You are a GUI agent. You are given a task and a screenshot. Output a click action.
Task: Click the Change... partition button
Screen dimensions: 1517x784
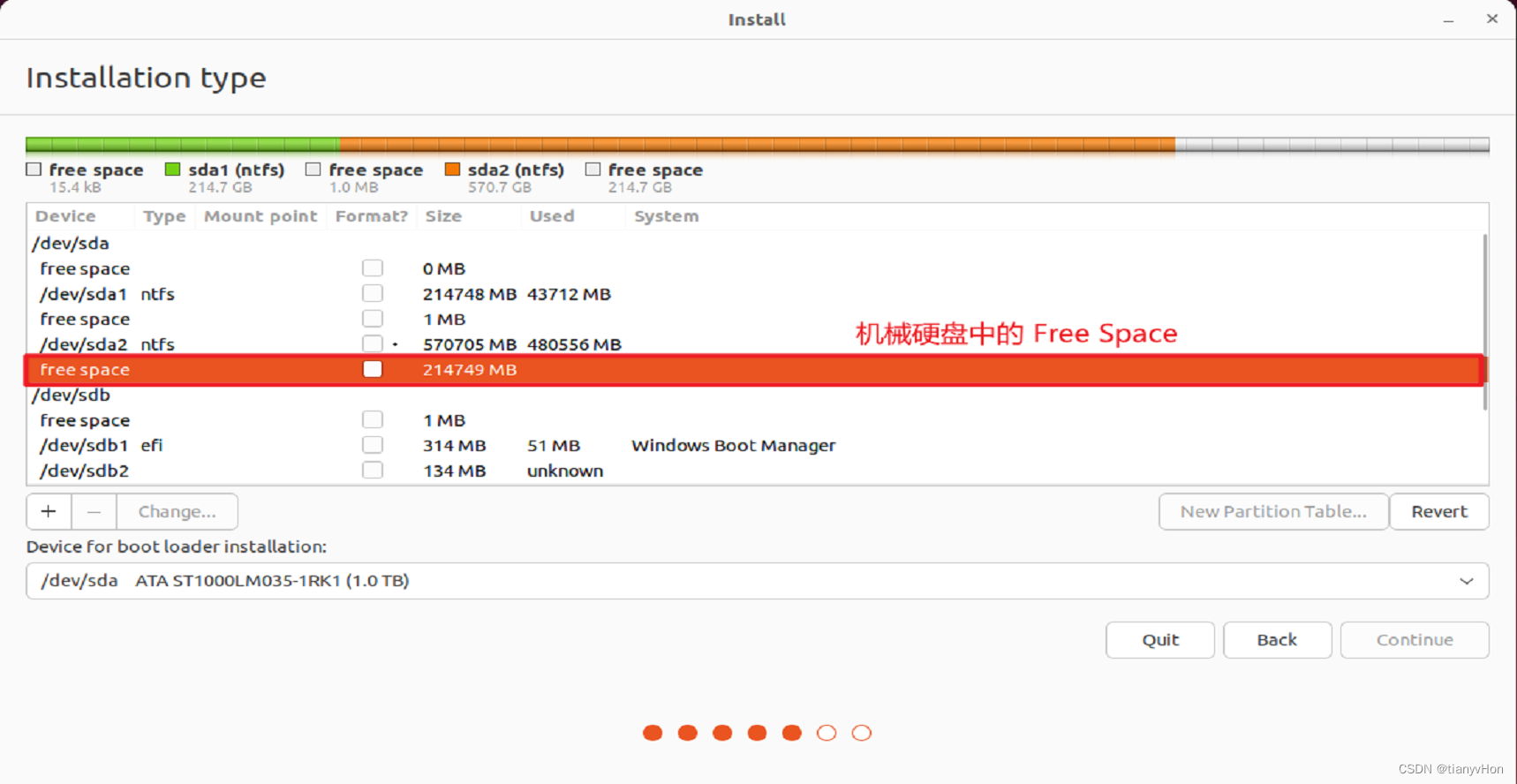pyautogui.click(x=177, y=511)
